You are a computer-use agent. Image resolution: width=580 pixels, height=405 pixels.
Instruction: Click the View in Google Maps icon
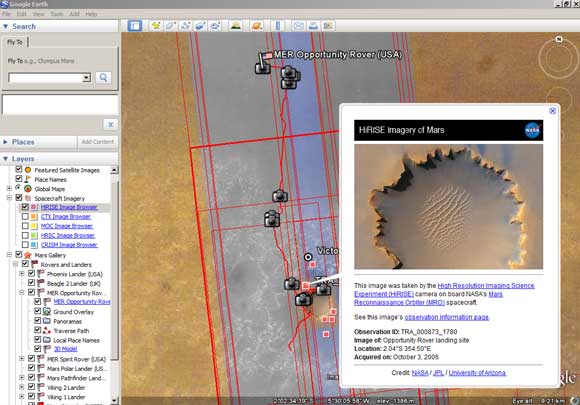(328, 26)
